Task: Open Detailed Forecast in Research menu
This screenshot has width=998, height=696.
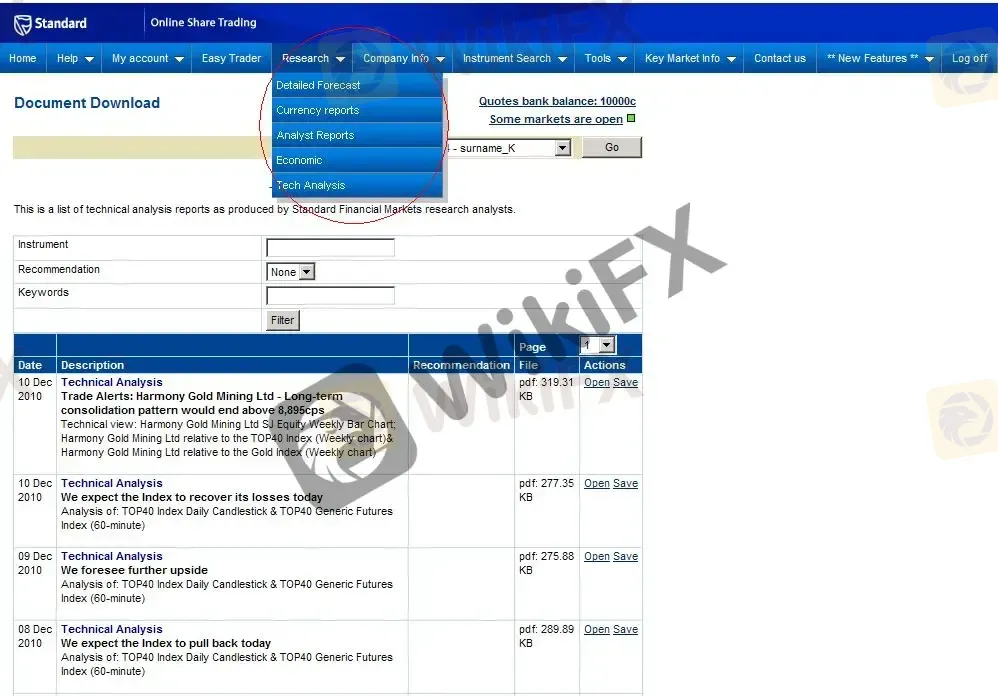Action: coord(318,85)
